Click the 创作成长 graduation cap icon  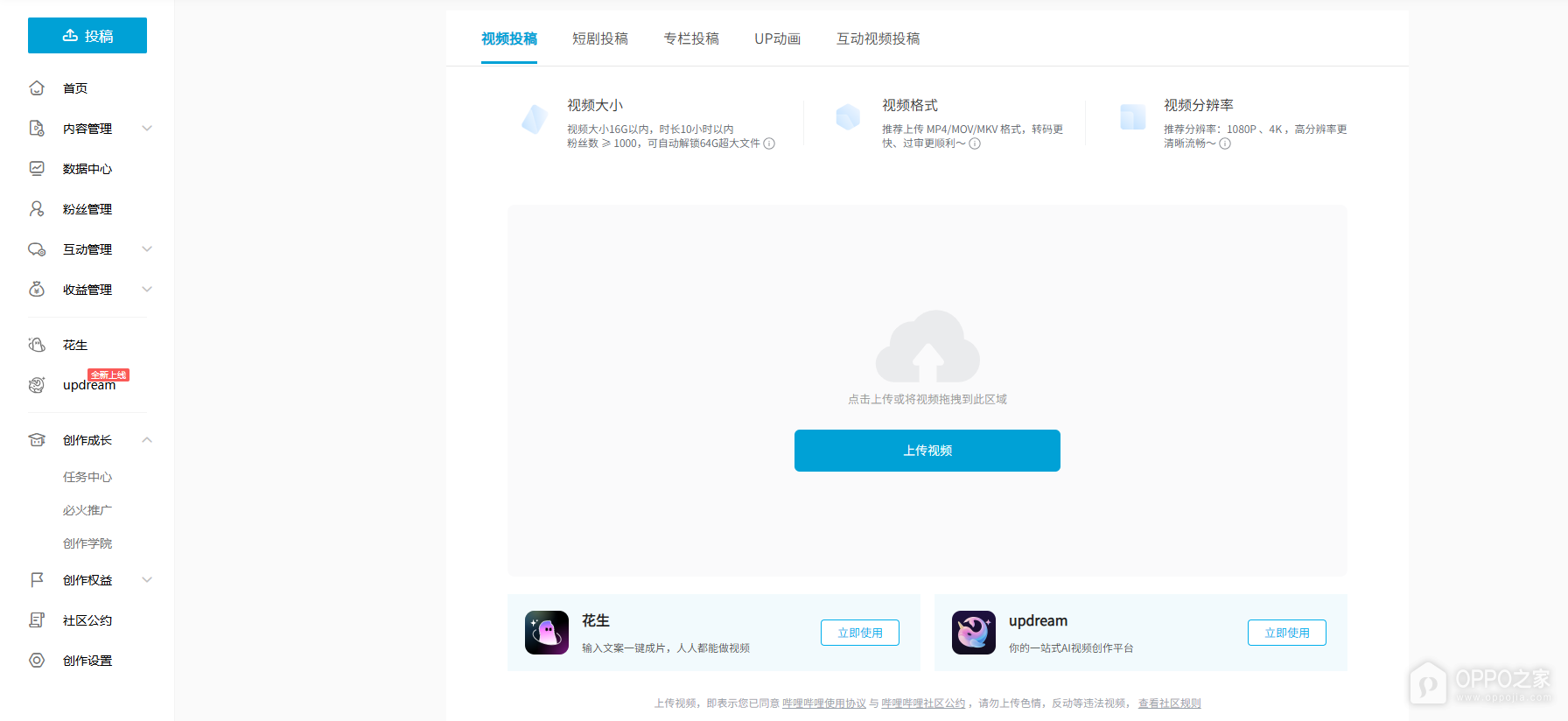tap(37, 439)
